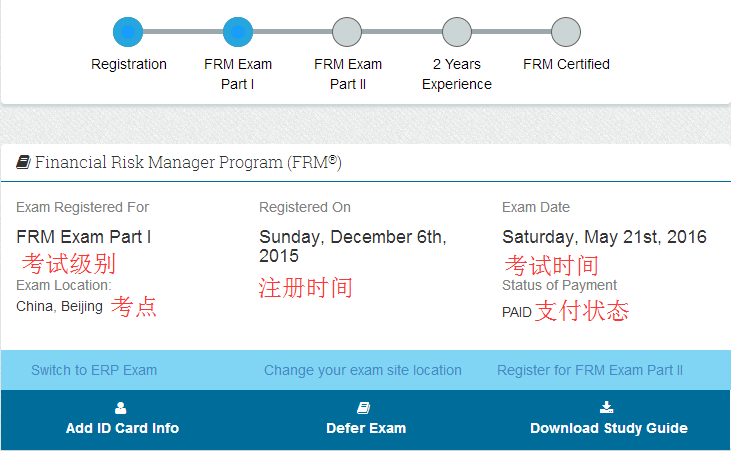This screenshot has height=451, width=731.
Task: Click the FRM Exam Part I registered exam text
Action: pyautogui.click(x=84, y=237)
